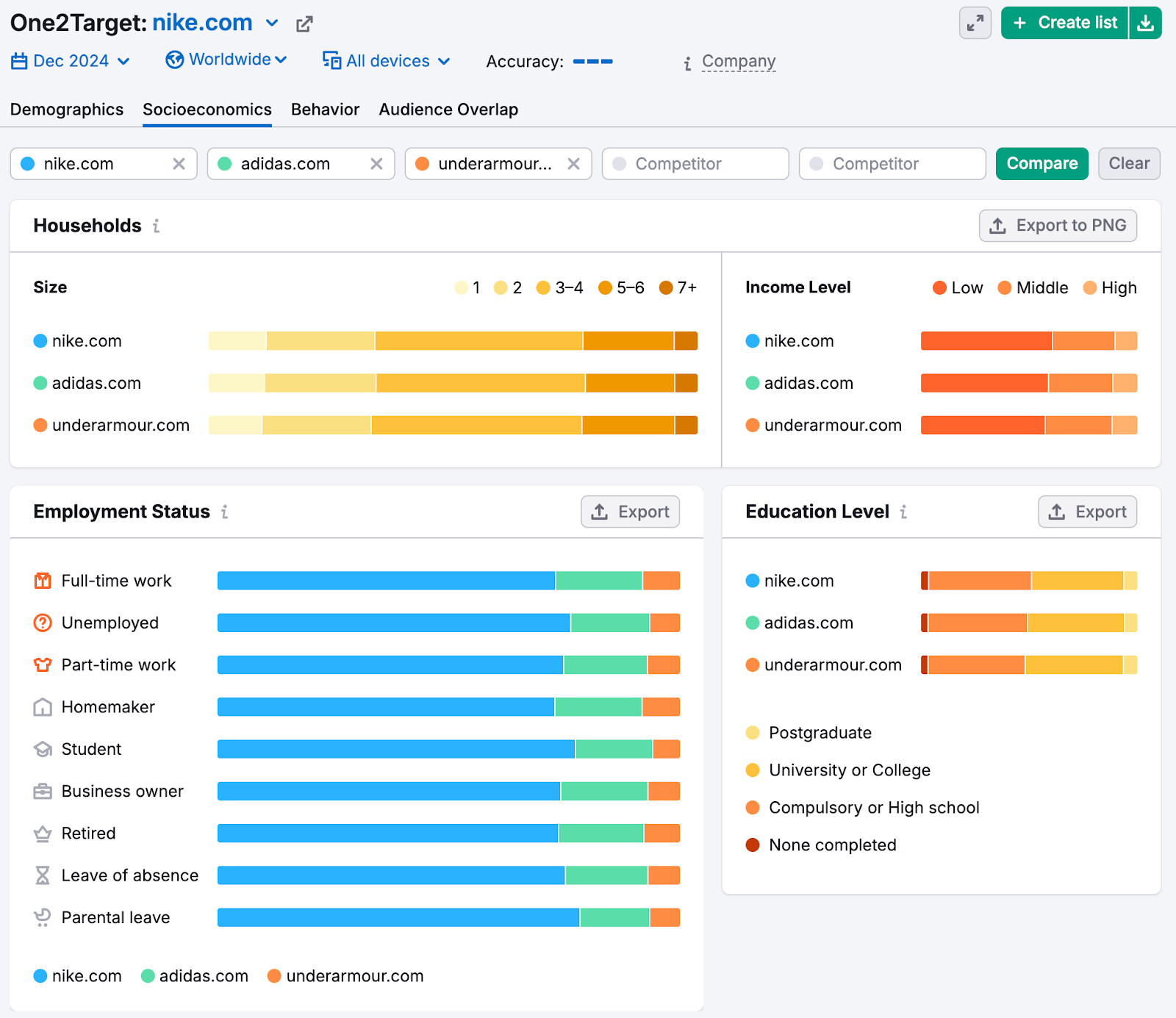Click the first empty Competitor input field
The width and height of the screenshot is (1176, 1018).
pos(695,164)
